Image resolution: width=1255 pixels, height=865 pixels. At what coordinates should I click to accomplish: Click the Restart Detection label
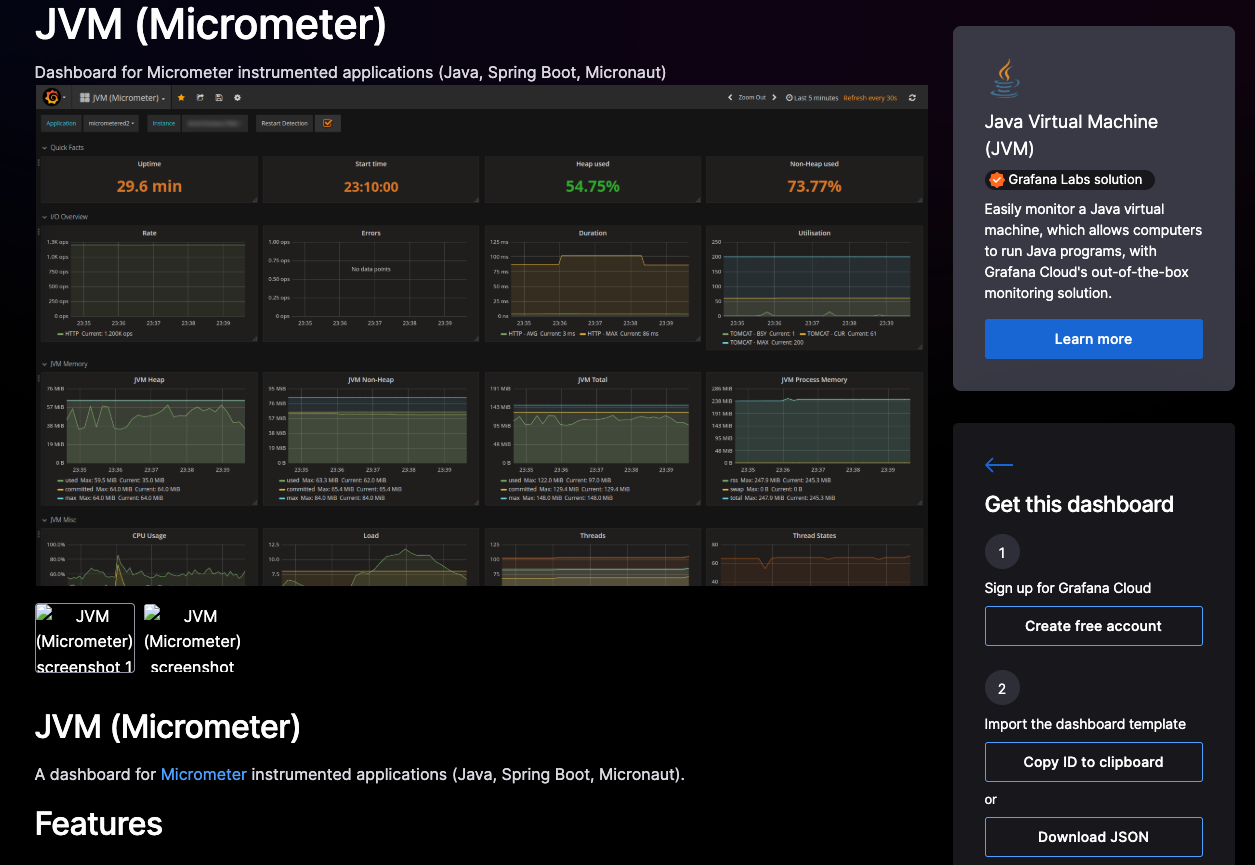[284, 123]
